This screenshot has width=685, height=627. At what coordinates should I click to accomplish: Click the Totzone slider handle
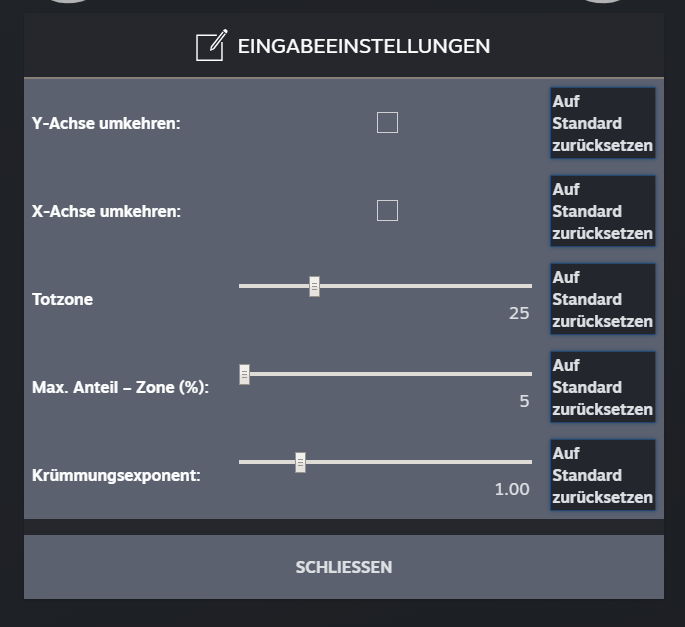(x=314, y=287)
